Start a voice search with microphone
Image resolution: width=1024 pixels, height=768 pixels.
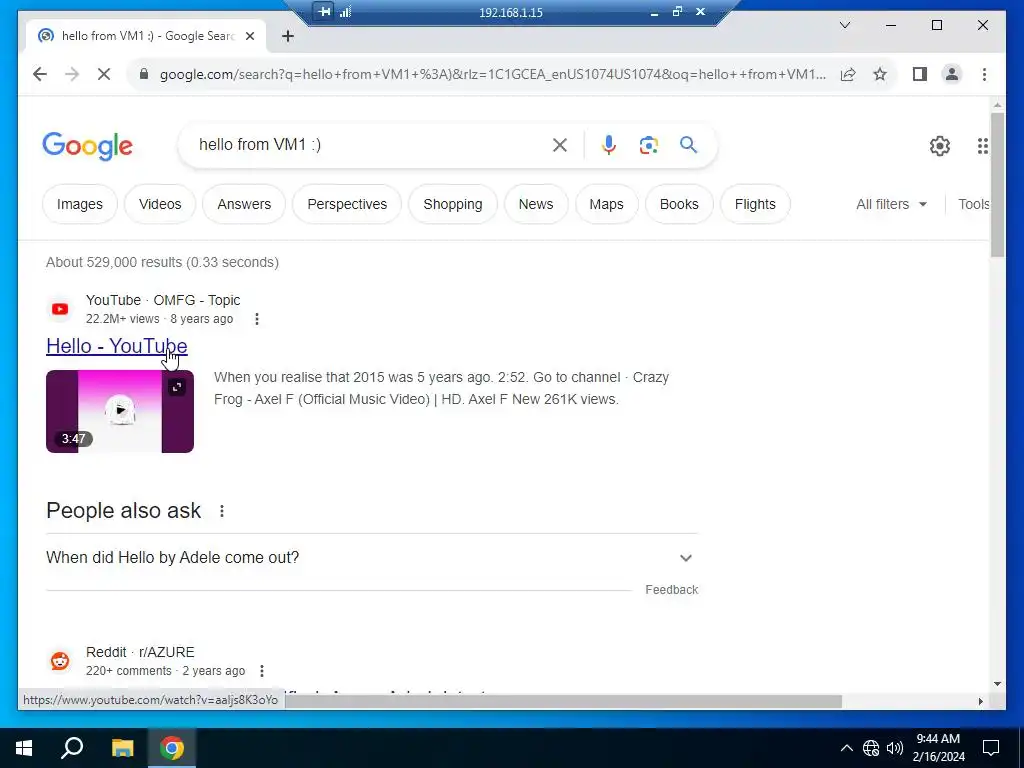(x=609, y=145)
